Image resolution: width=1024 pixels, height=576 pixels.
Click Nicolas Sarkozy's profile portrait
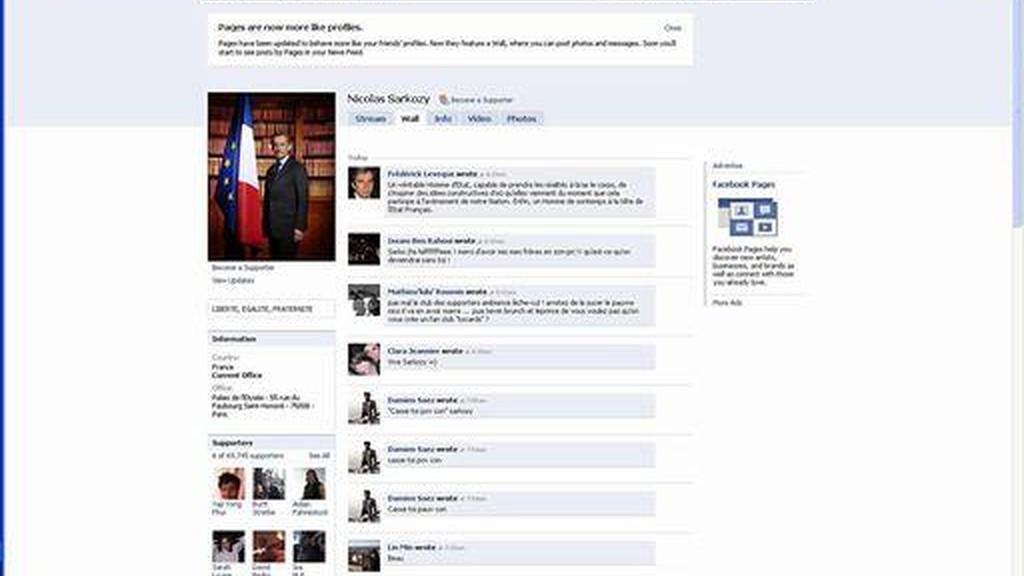click(x=272, y=176)
